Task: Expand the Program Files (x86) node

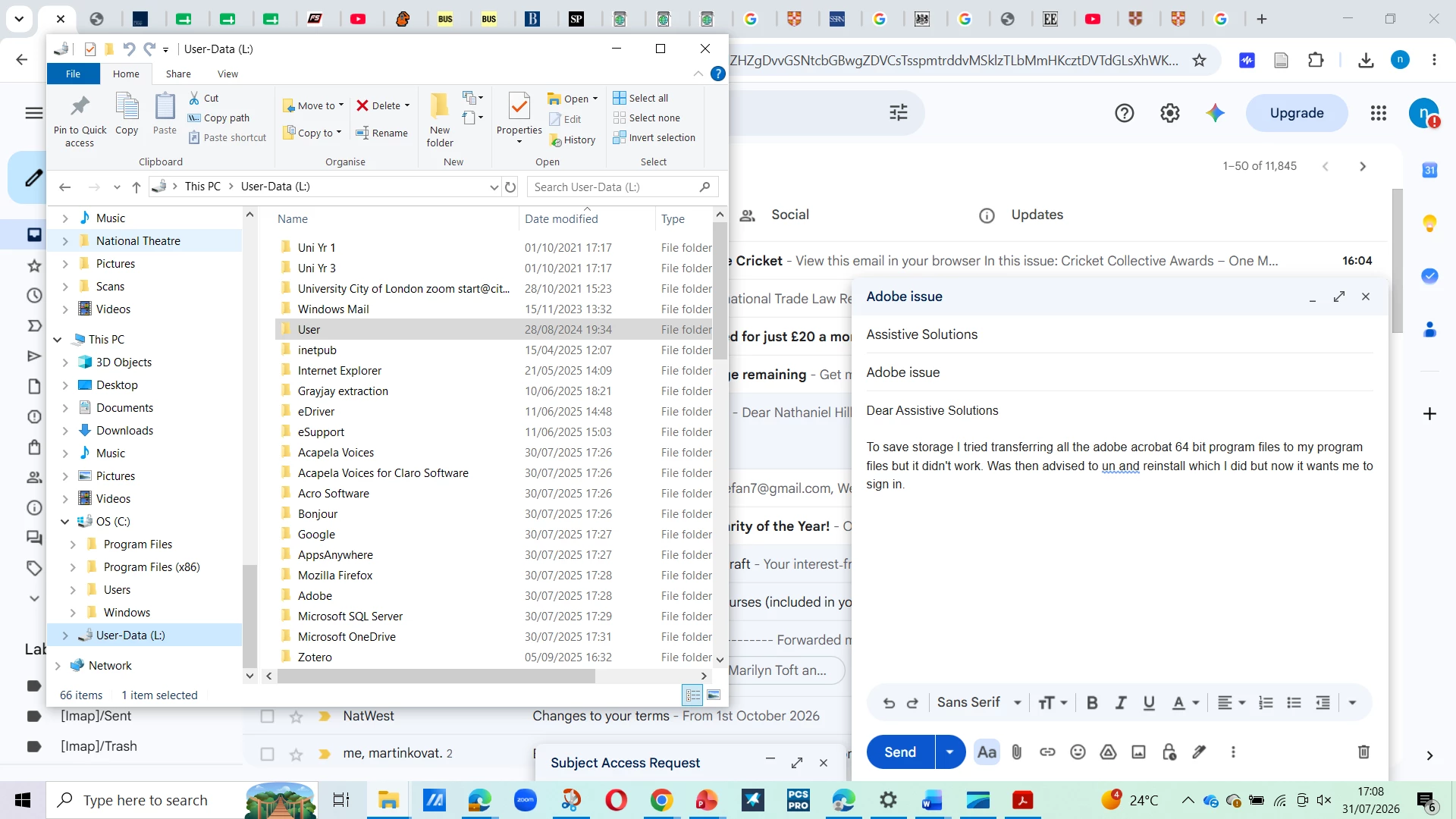Action: (x=73, y=567)
